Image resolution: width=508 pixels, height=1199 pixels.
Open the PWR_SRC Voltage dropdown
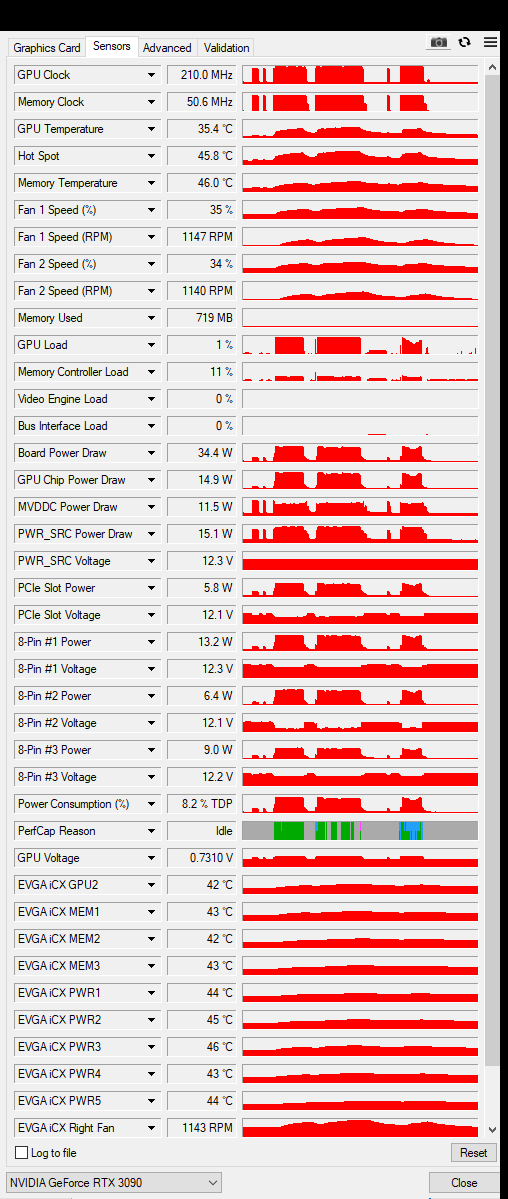[x=151, y=561]
